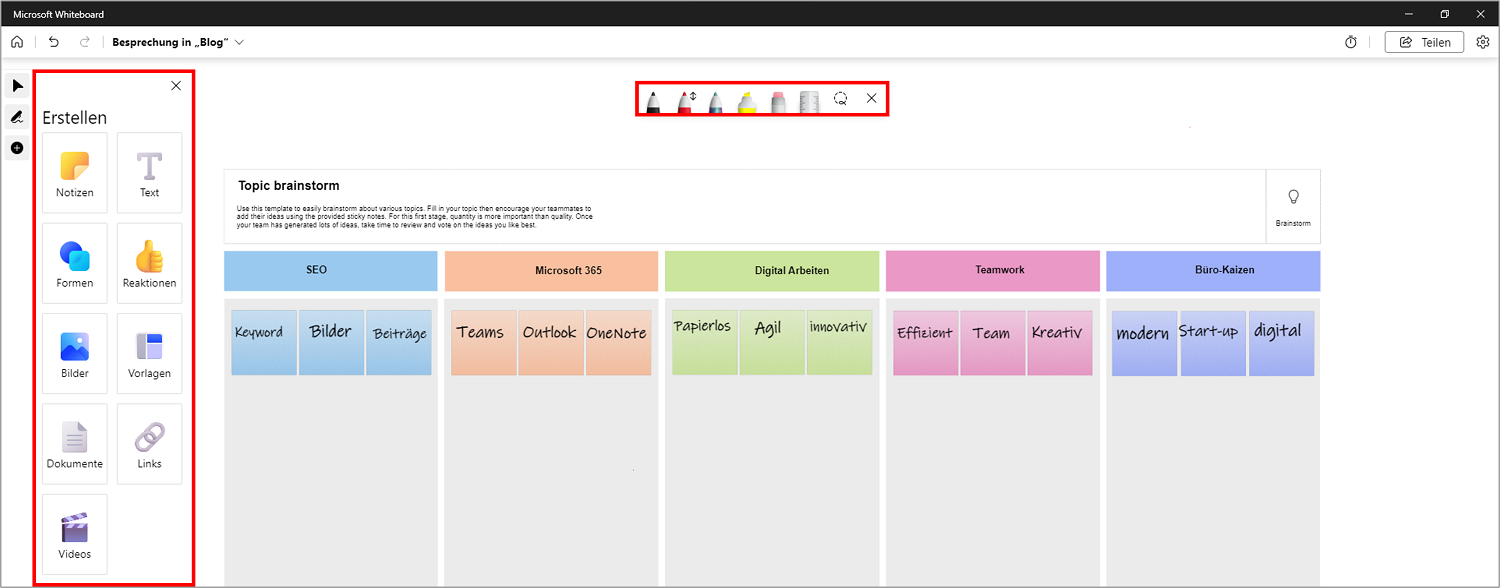Insert Links option
The width and height of the screenshot is (1500, 588).
tap(149, 444)
